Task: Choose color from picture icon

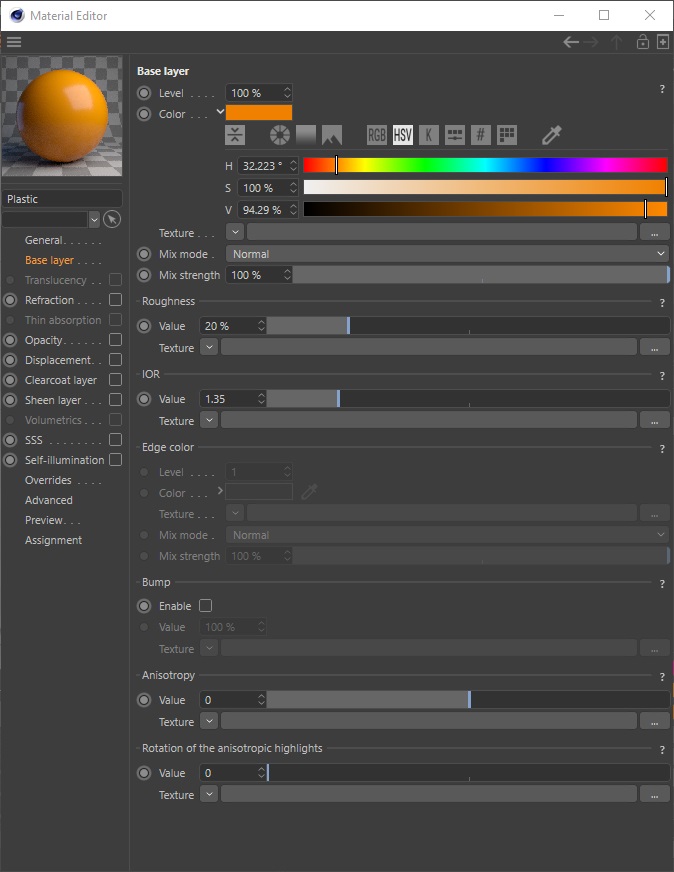Action: pos(332,135)
